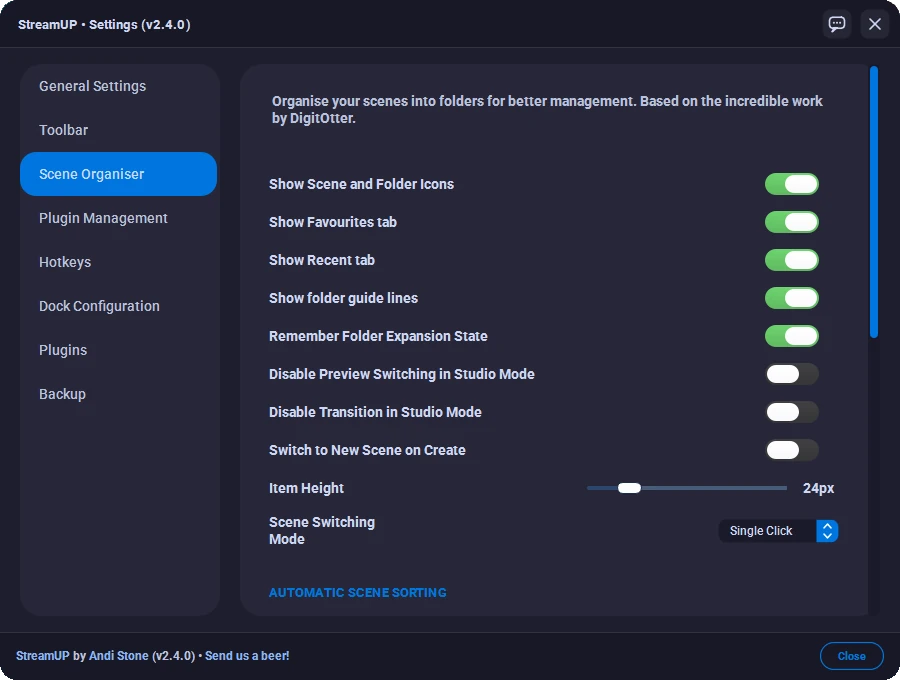Screen dimensions: 900x680
Task: Turn off Show Favourites tab switch
Action: tap(792, 222)
